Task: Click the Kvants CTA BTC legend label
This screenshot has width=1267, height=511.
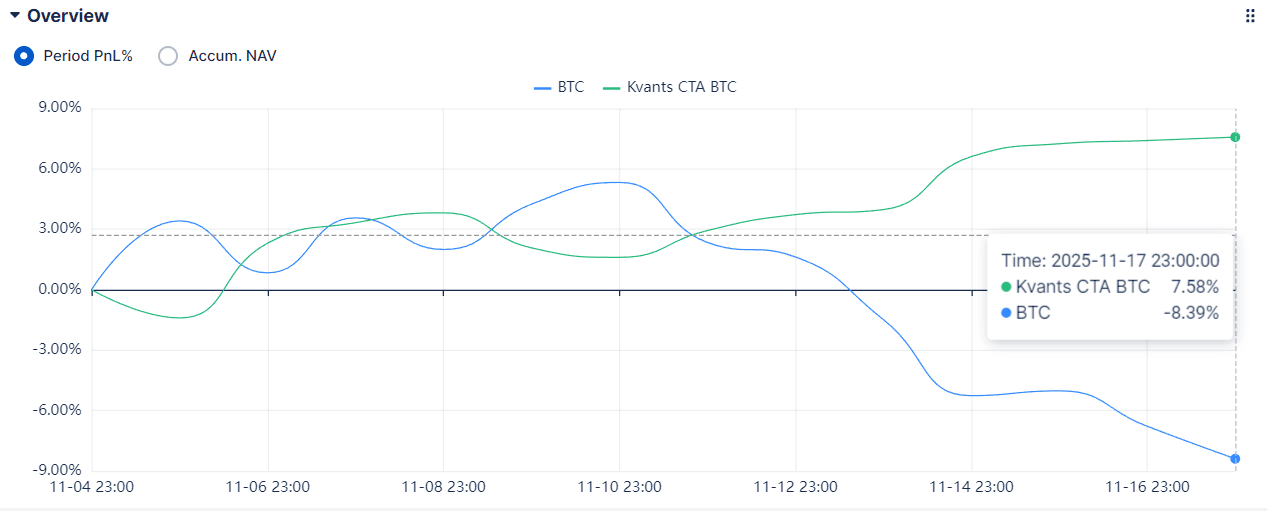Action: point(681,87)
